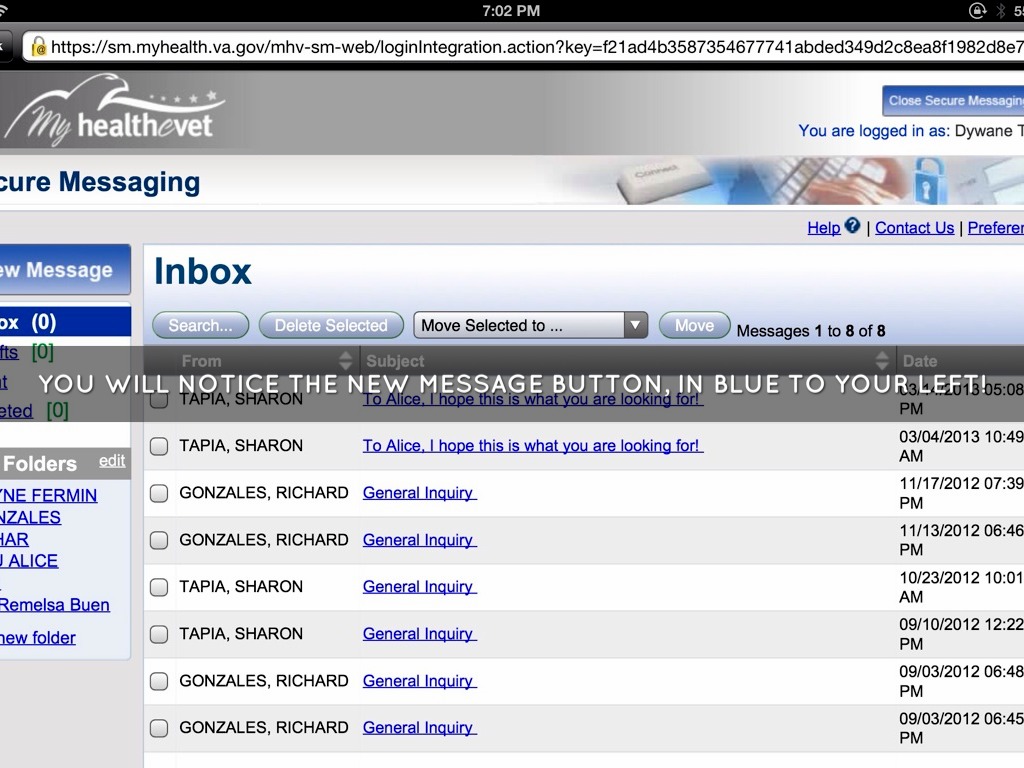The image size is (1024, 768).
Task: Click the blue Help question mark icon
Action: click(x=852, y=226)
